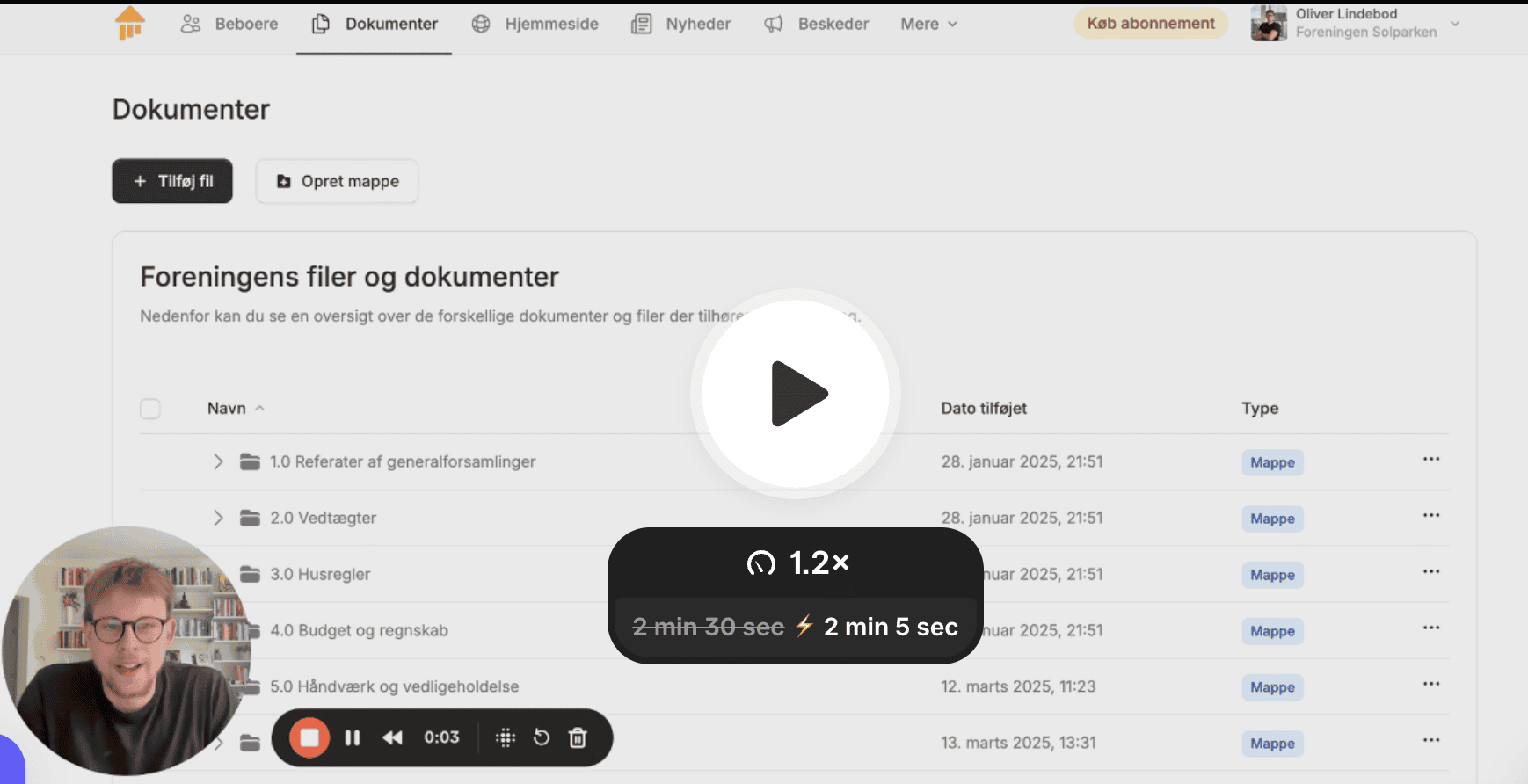
Task: Click the orange house logo icon
Action: (x=130, y=24)
